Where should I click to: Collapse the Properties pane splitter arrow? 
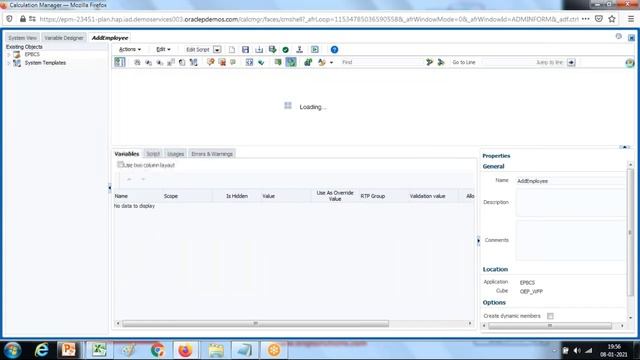pos(478,240)
